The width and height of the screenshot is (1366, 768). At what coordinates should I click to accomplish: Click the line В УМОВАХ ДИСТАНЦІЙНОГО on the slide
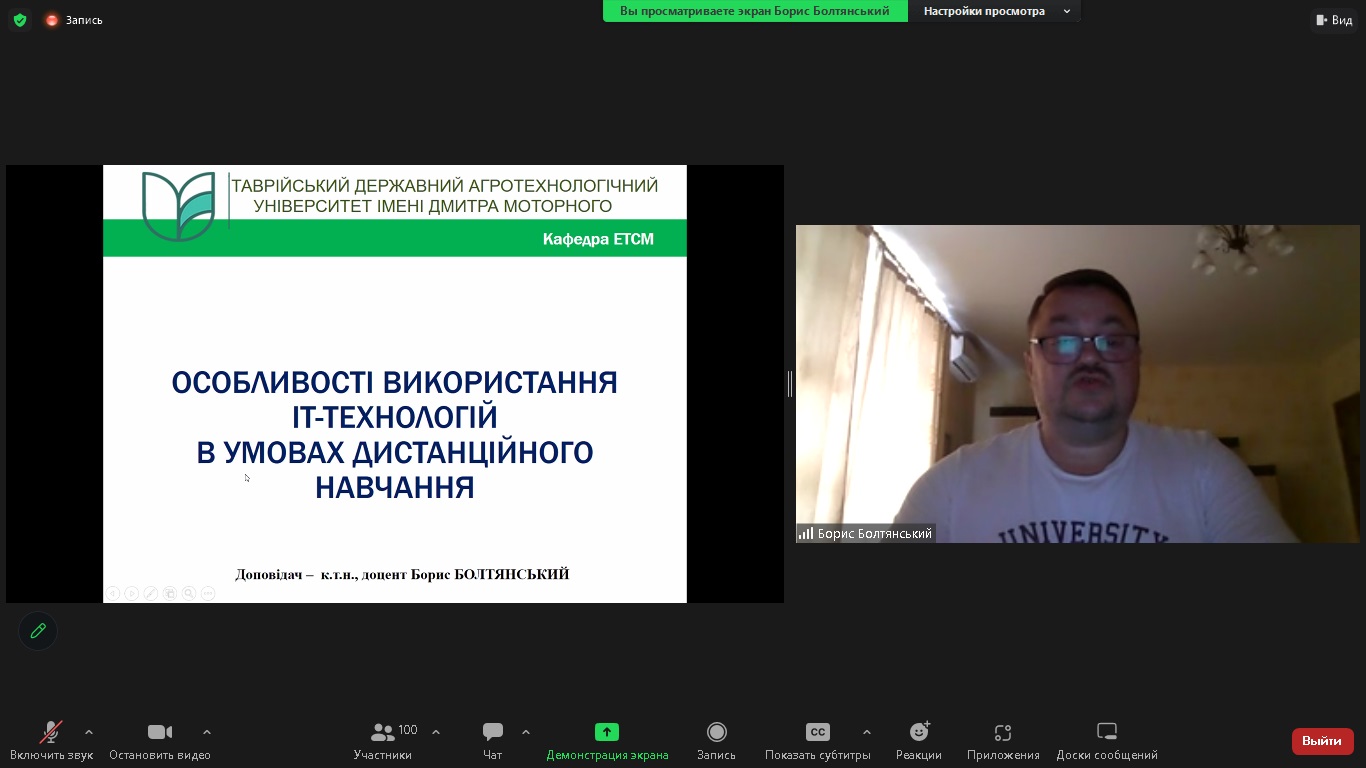coord(395,453)
